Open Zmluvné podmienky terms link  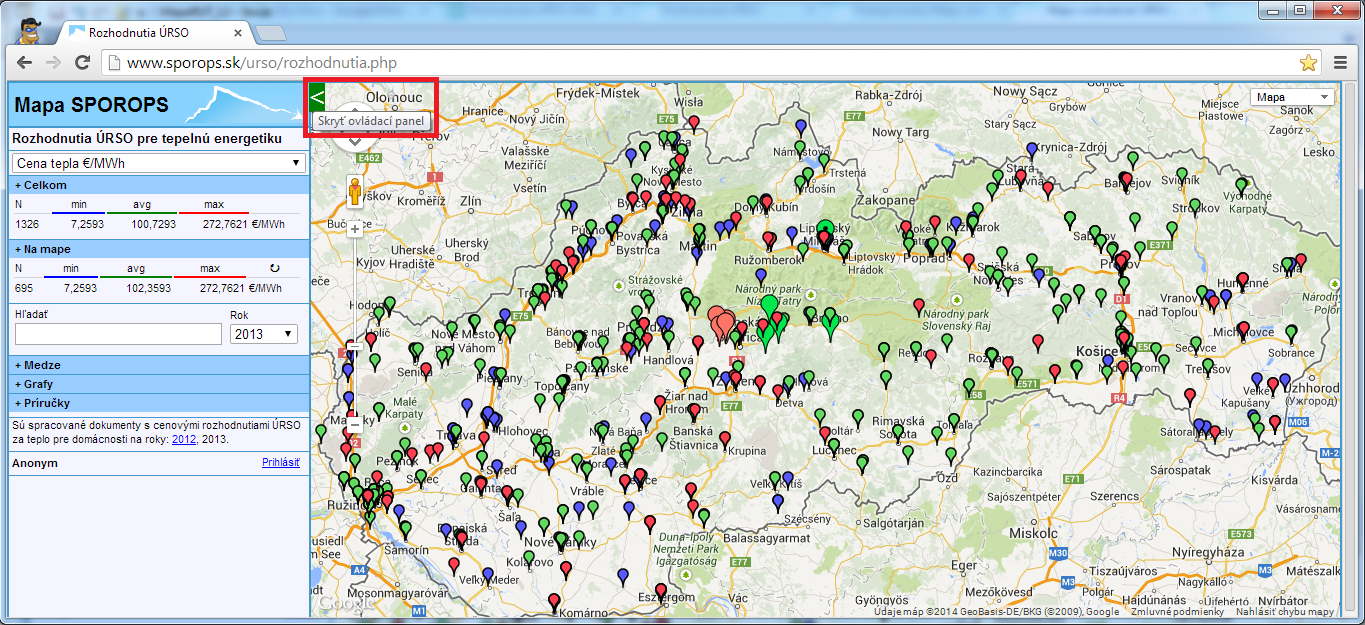click(x=1177, y=612)
